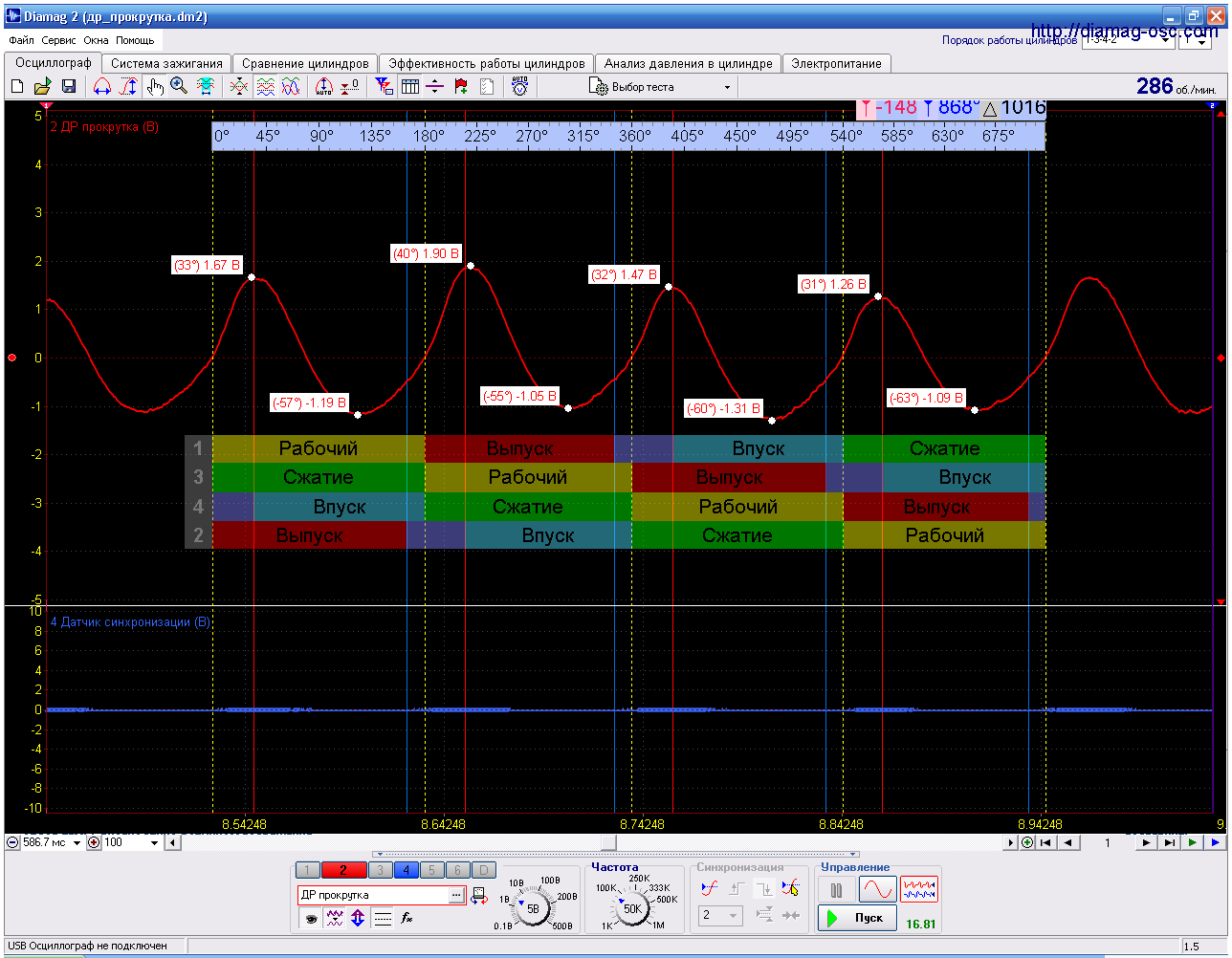Click the stacked wavy channels icon
The height and width of the screenshot is (958, 1232).
coord(265,87)
